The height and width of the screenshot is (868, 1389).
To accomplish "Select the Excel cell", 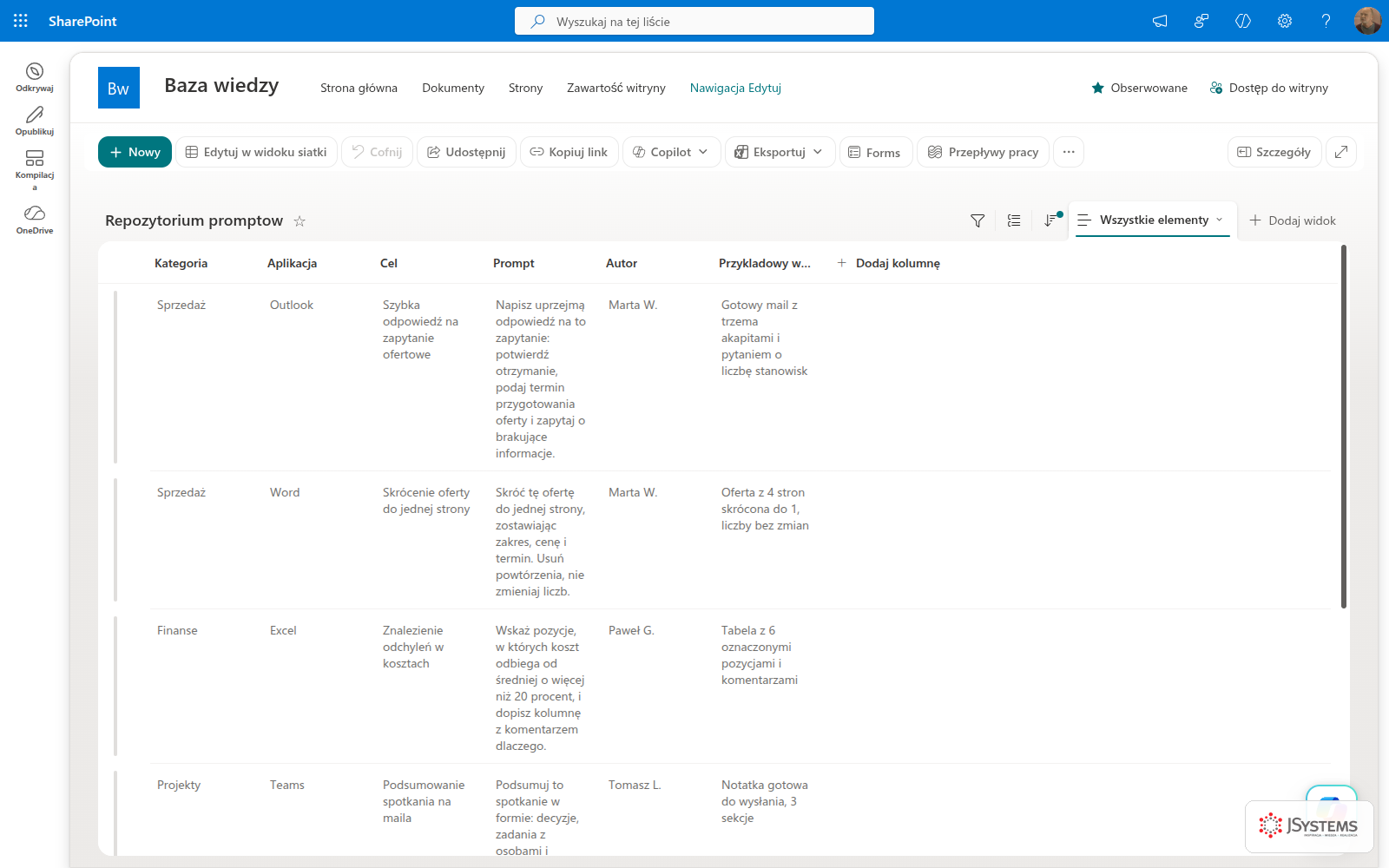I will [283, 630].
